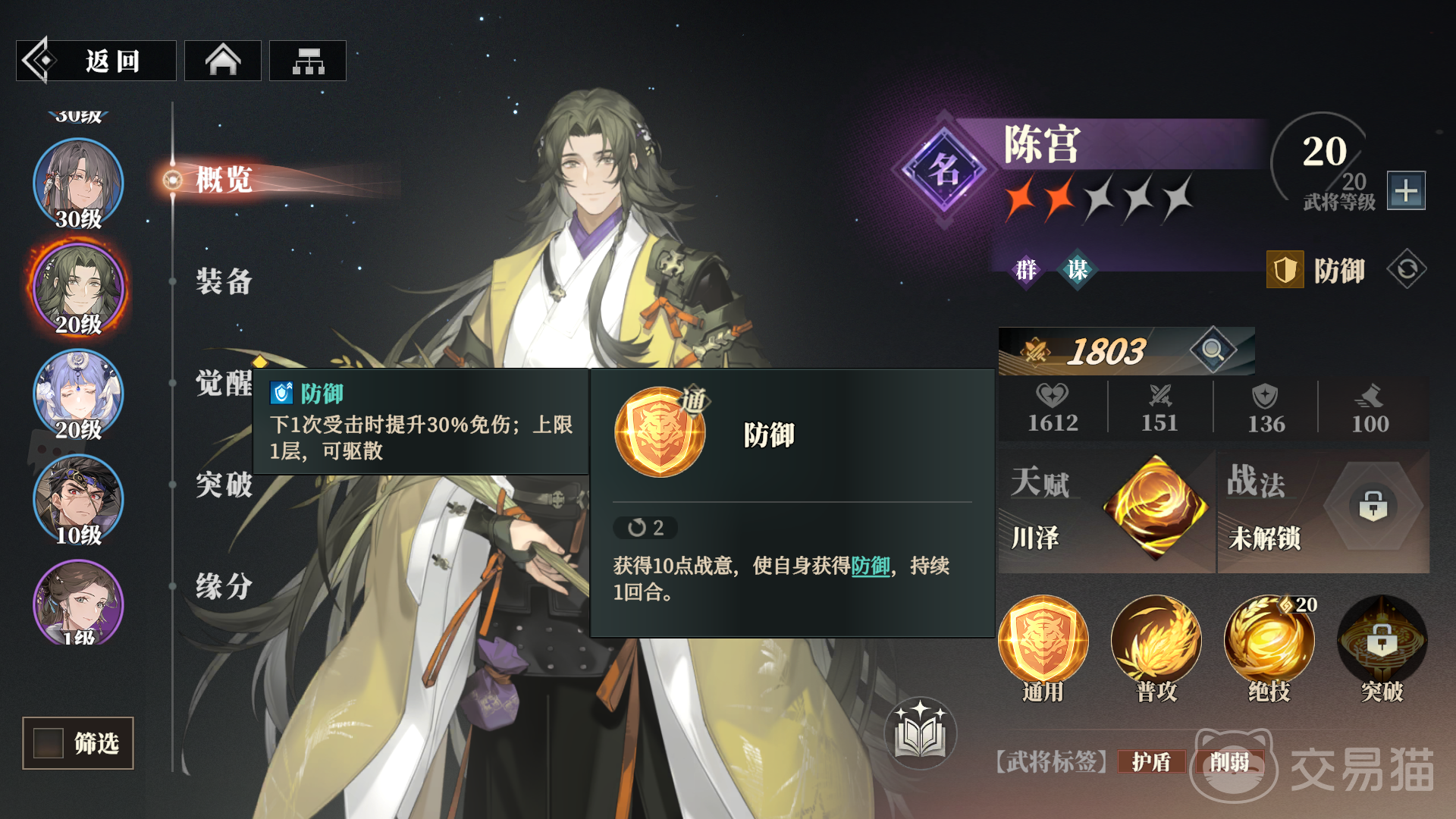This screenshot has width=1456, height=819.
Task: Select the 普攻 skill icon
Action: click(1156, 642)
